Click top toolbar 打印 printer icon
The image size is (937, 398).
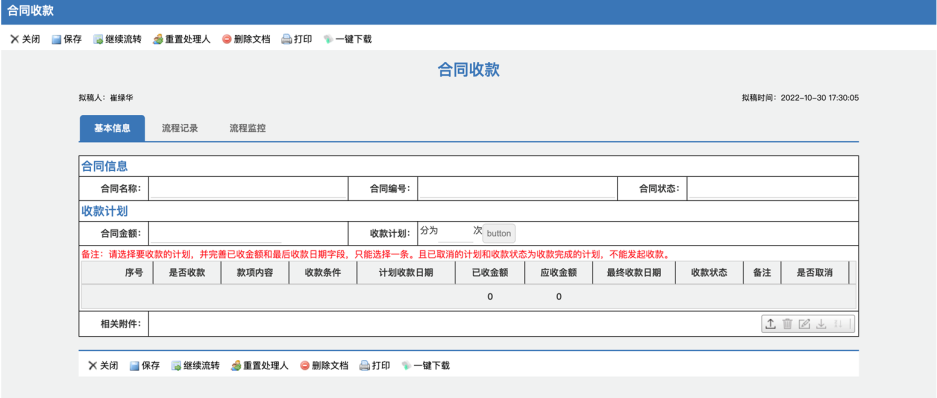[x=286, y=39]
